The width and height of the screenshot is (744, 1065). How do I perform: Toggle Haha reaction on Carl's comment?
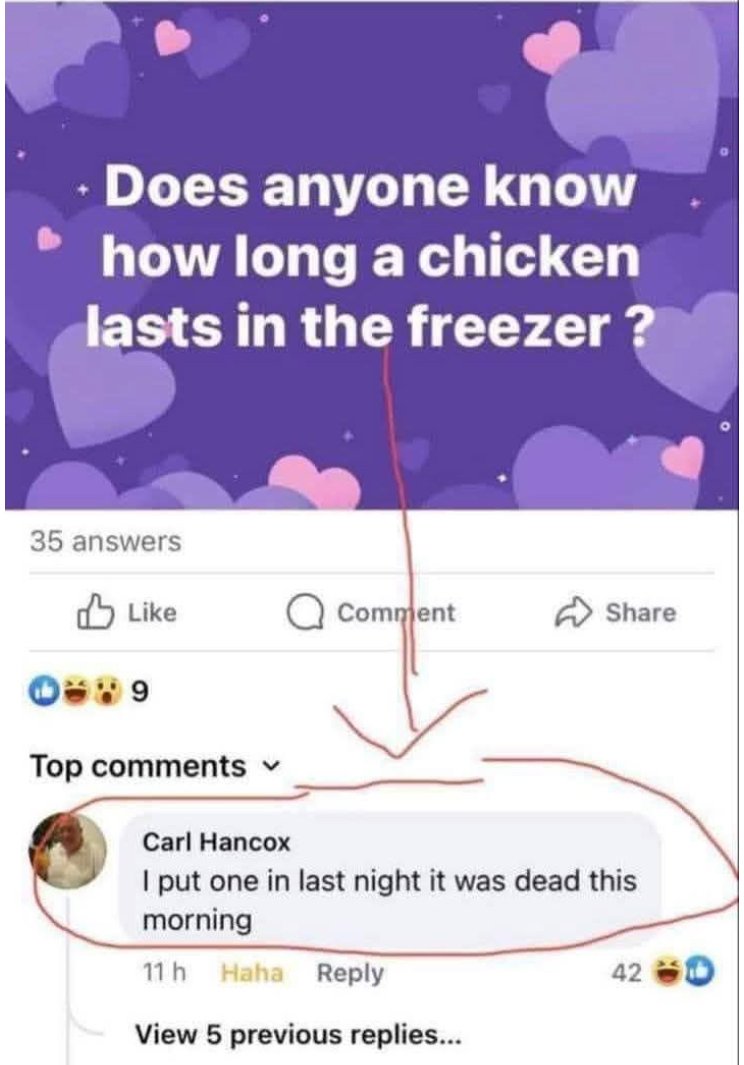(252, 973)
